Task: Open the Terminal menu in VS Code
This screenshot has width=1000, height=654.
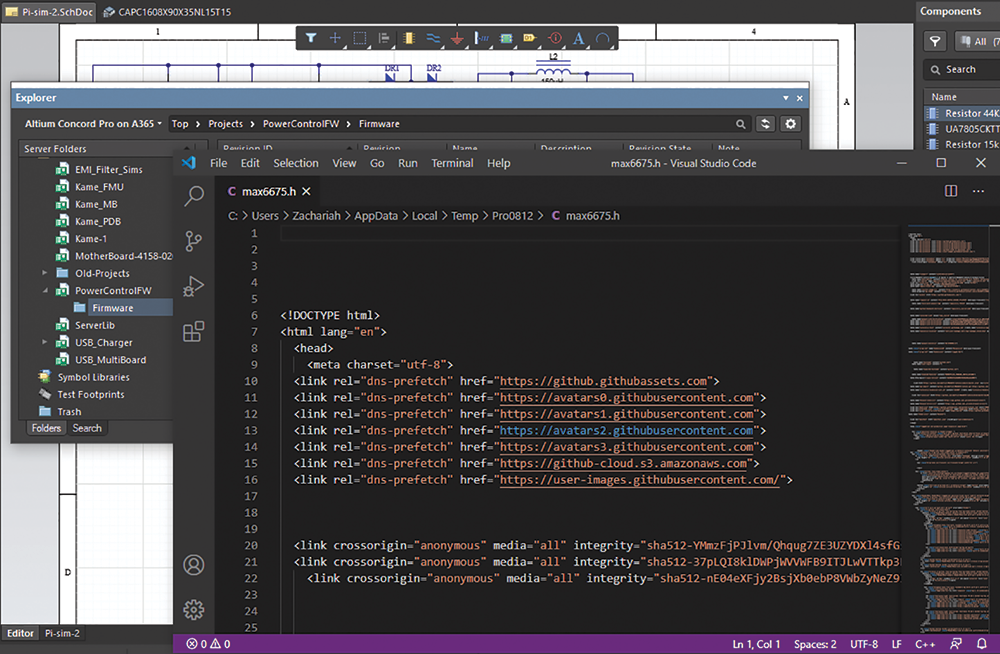Action: pyautogui.click(x=452, y=163)
